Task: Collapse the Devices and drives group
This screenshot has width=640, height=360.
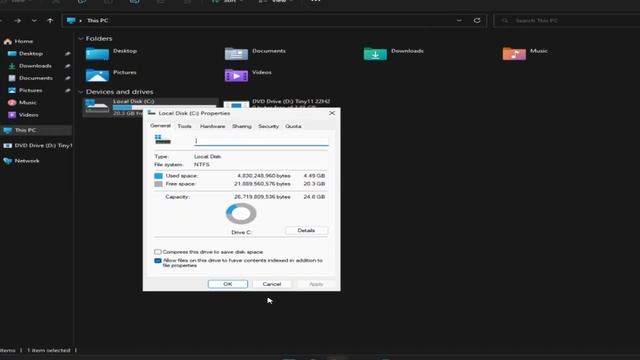Action: pyautogui.click(x=80, y=92)
